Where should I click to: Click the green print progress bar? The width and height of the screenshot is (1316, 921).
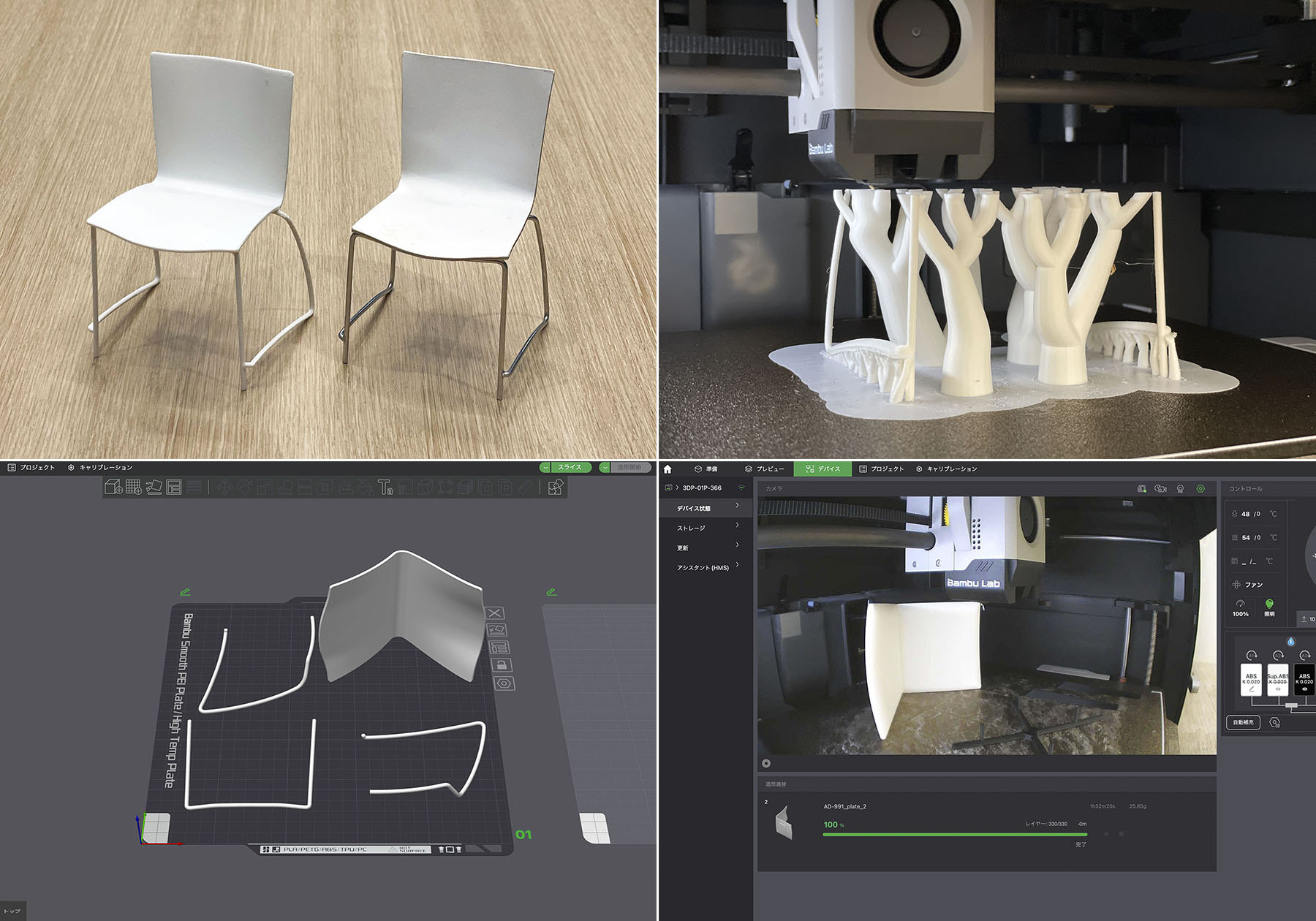(x=954, y=834)
